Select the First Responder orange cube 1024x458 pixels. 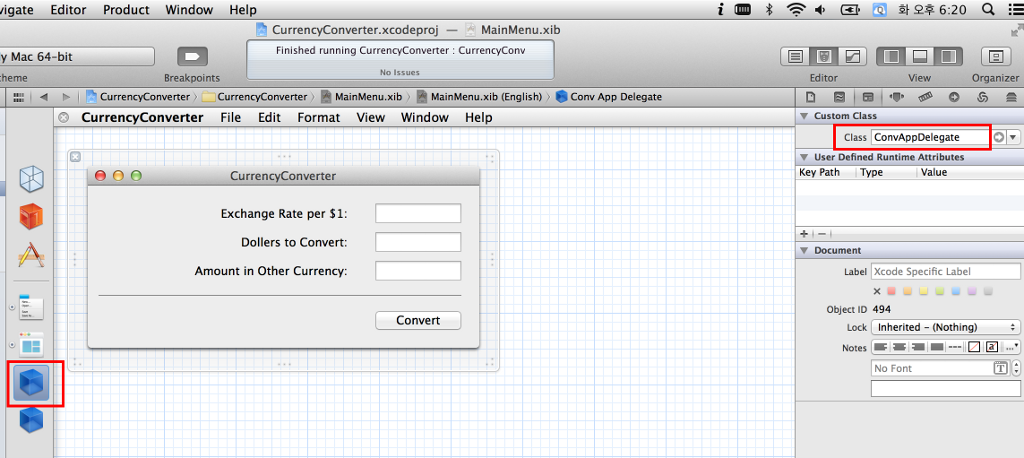[31, 216]
